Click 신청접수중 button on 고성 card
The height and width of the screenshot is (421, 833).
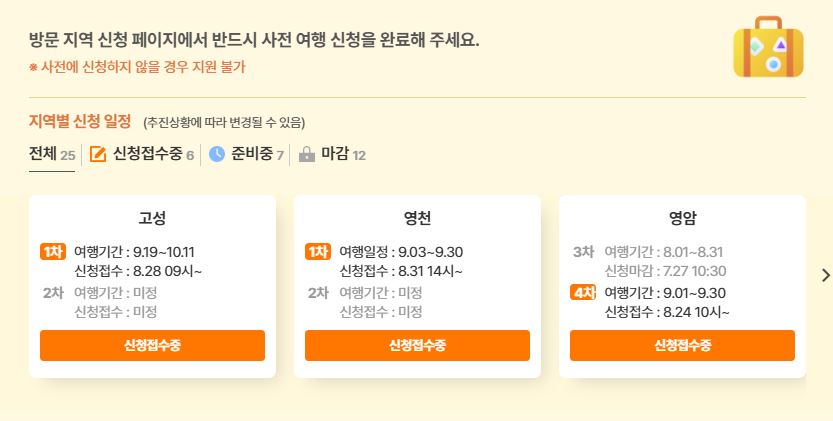click(152, 346)
